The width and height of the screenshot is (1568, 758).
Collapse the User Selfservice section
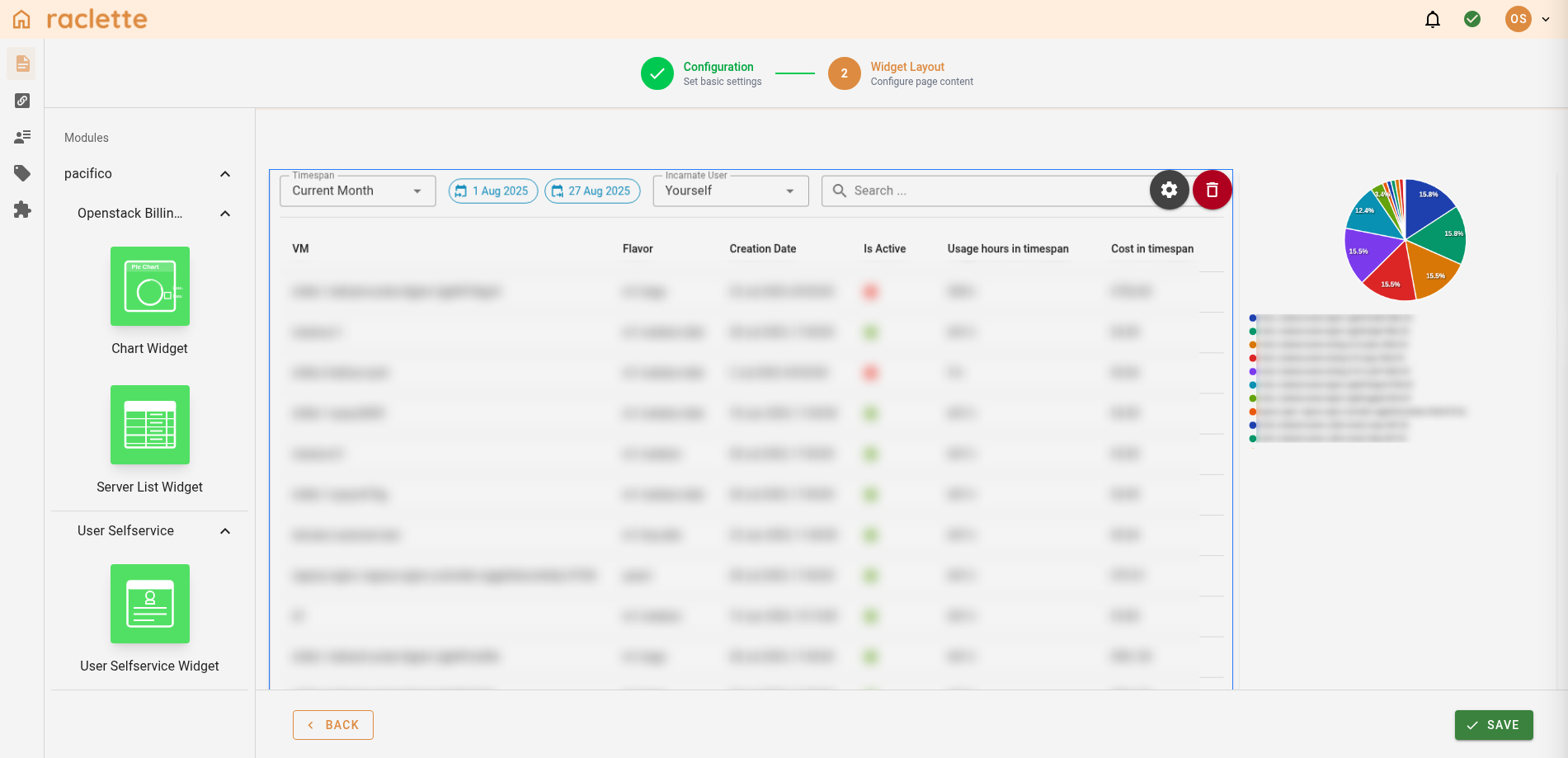click(225, 531)
